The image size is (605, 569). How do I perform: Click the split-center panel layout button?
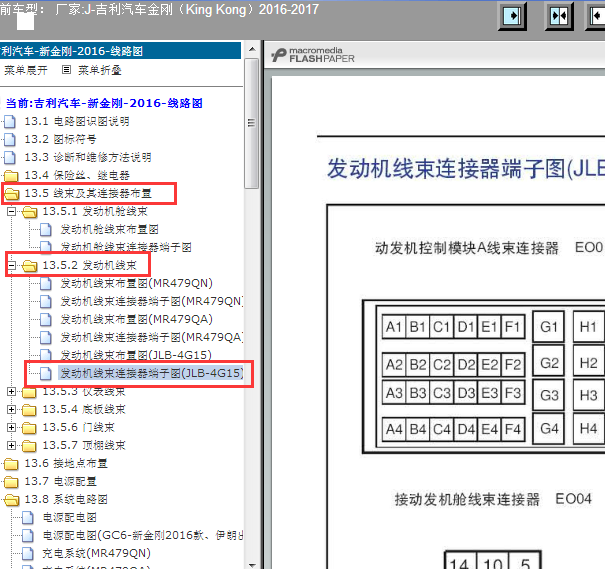click(559, 16)
